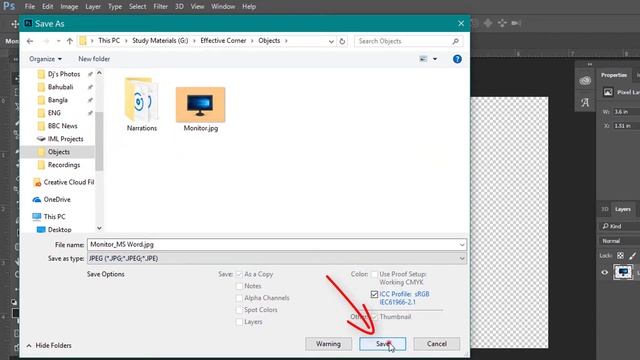Toggle the Spot Colors checkbox
The image size is (640, 360).
[239, 310]
